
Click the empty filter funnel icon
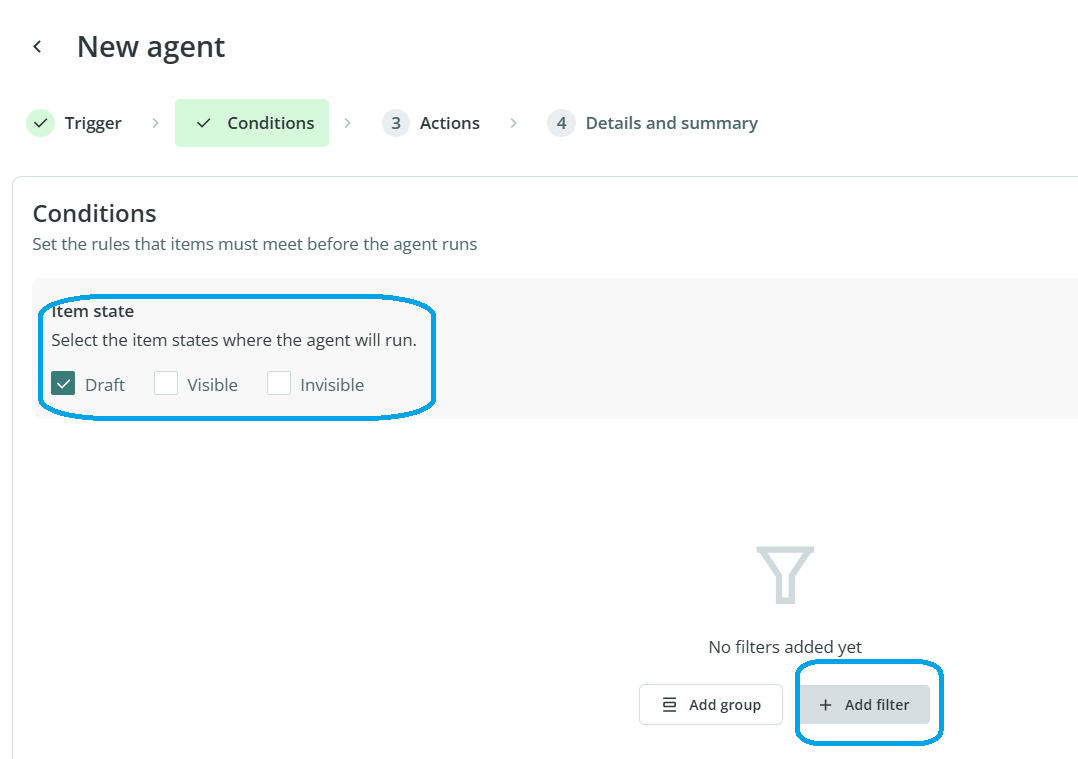(785, 574)
